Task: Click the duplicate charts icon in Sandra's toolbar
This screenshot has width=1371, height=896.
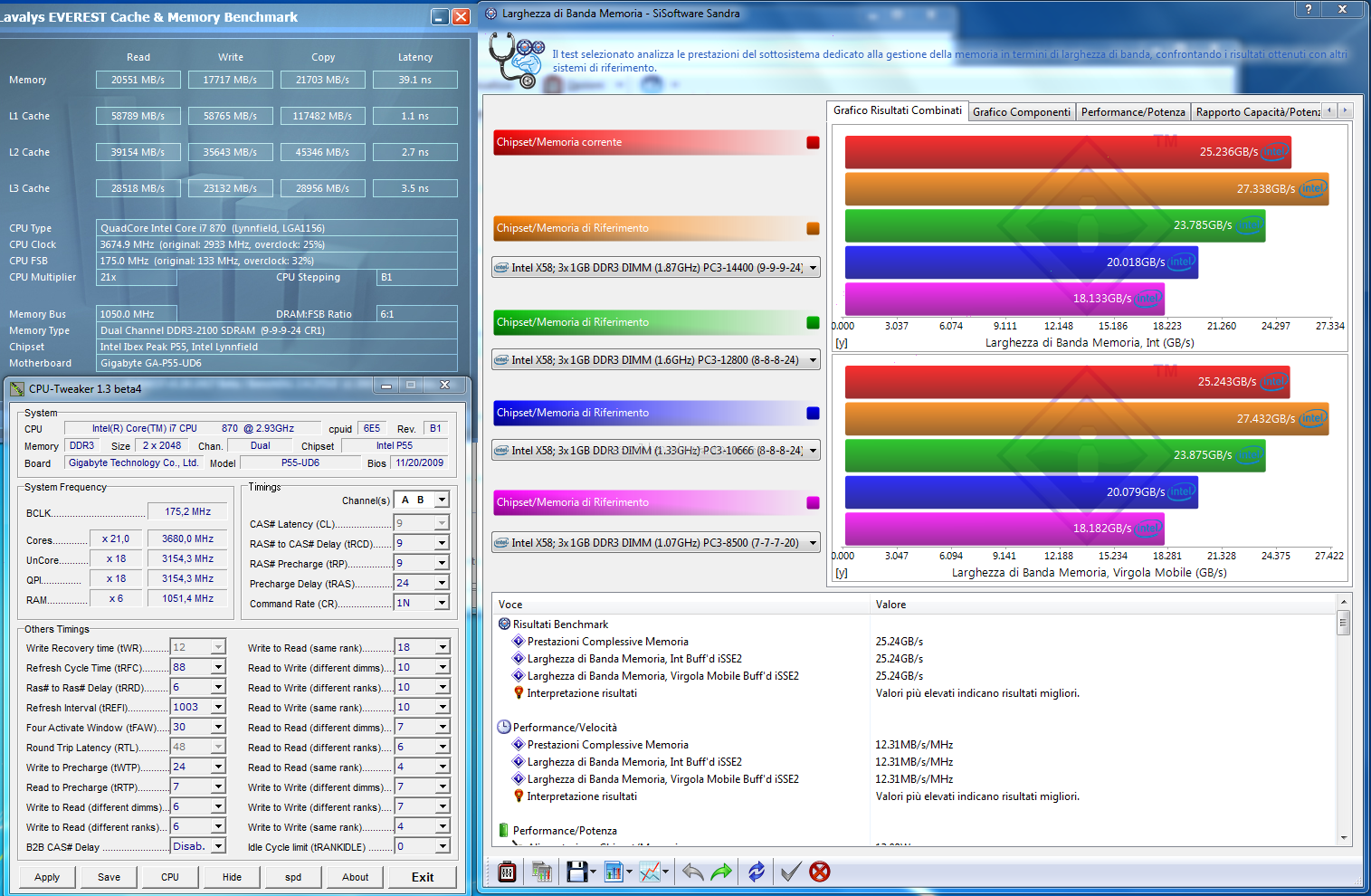Action: pos(542,872)
